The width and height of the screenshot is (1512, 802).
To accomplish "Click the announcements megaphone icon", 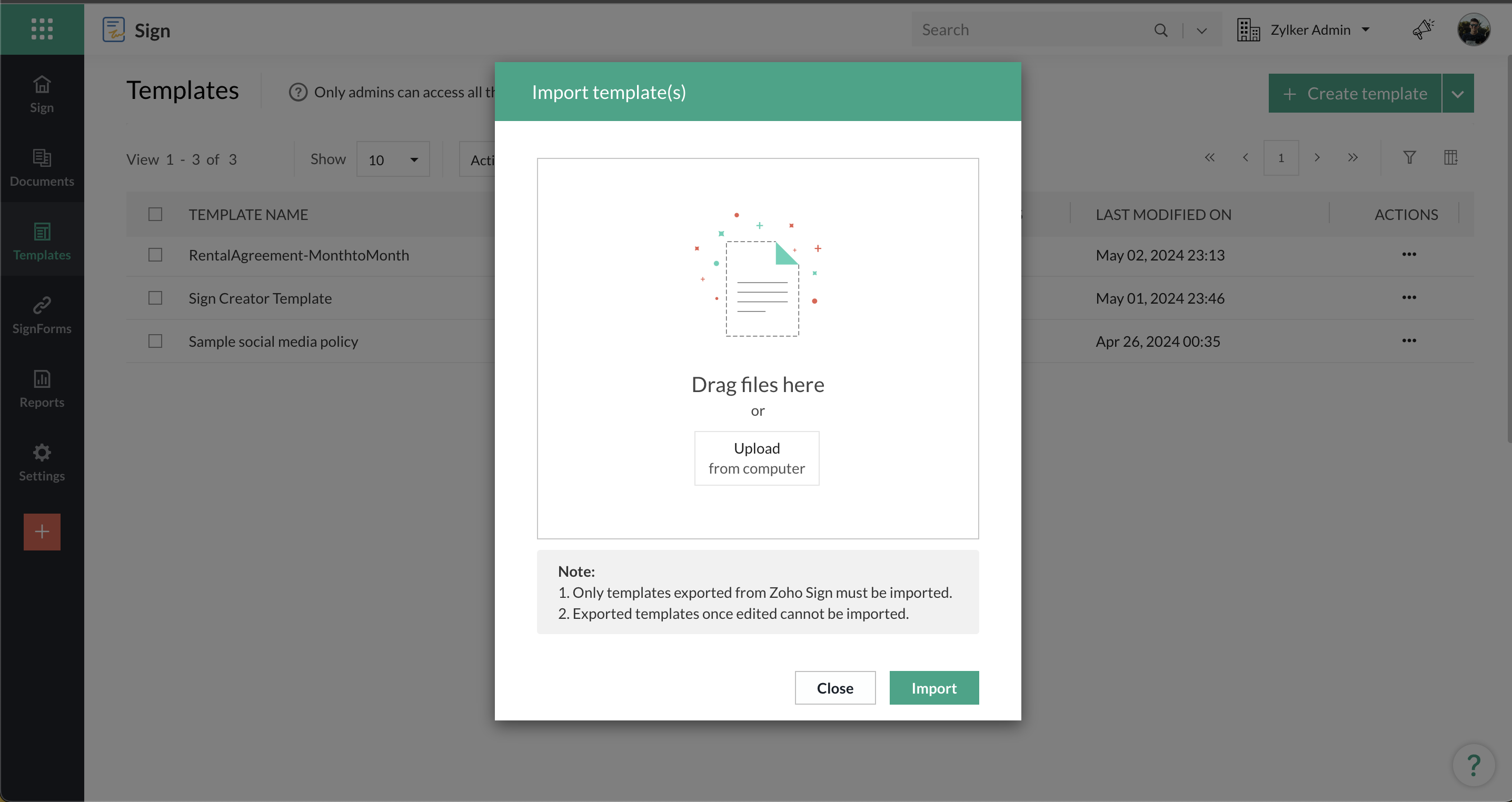I will (x=1423, y=29).
